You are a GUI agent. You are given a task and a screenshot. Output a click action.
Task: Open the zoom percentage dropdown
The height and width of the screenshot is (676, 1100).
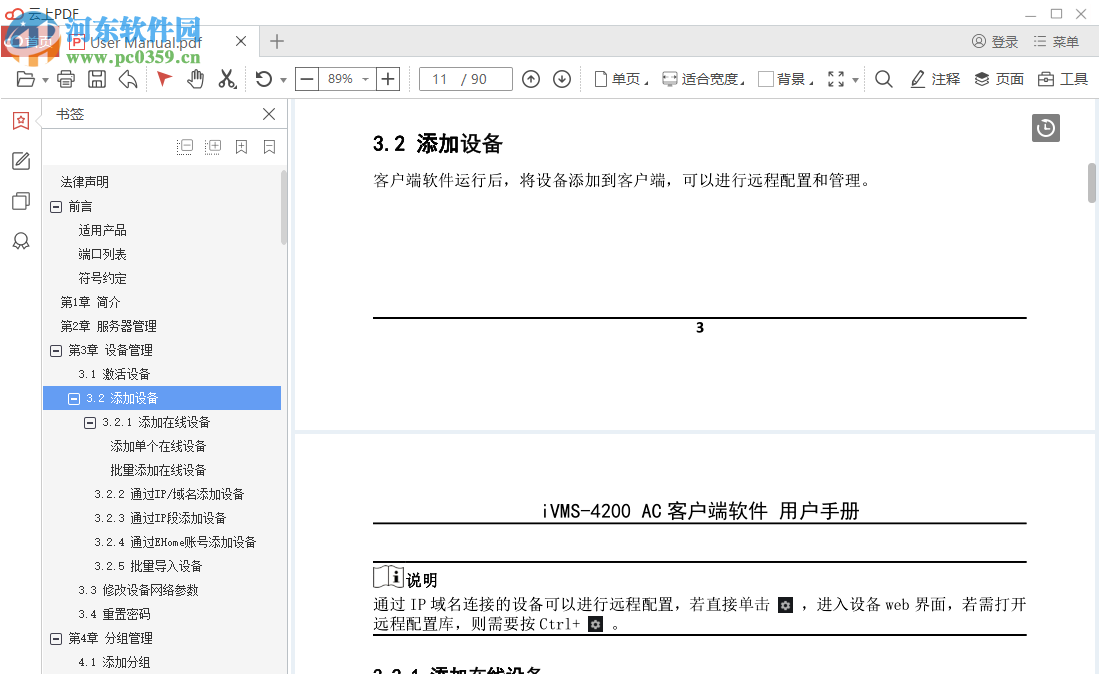[x=365, y=78]
